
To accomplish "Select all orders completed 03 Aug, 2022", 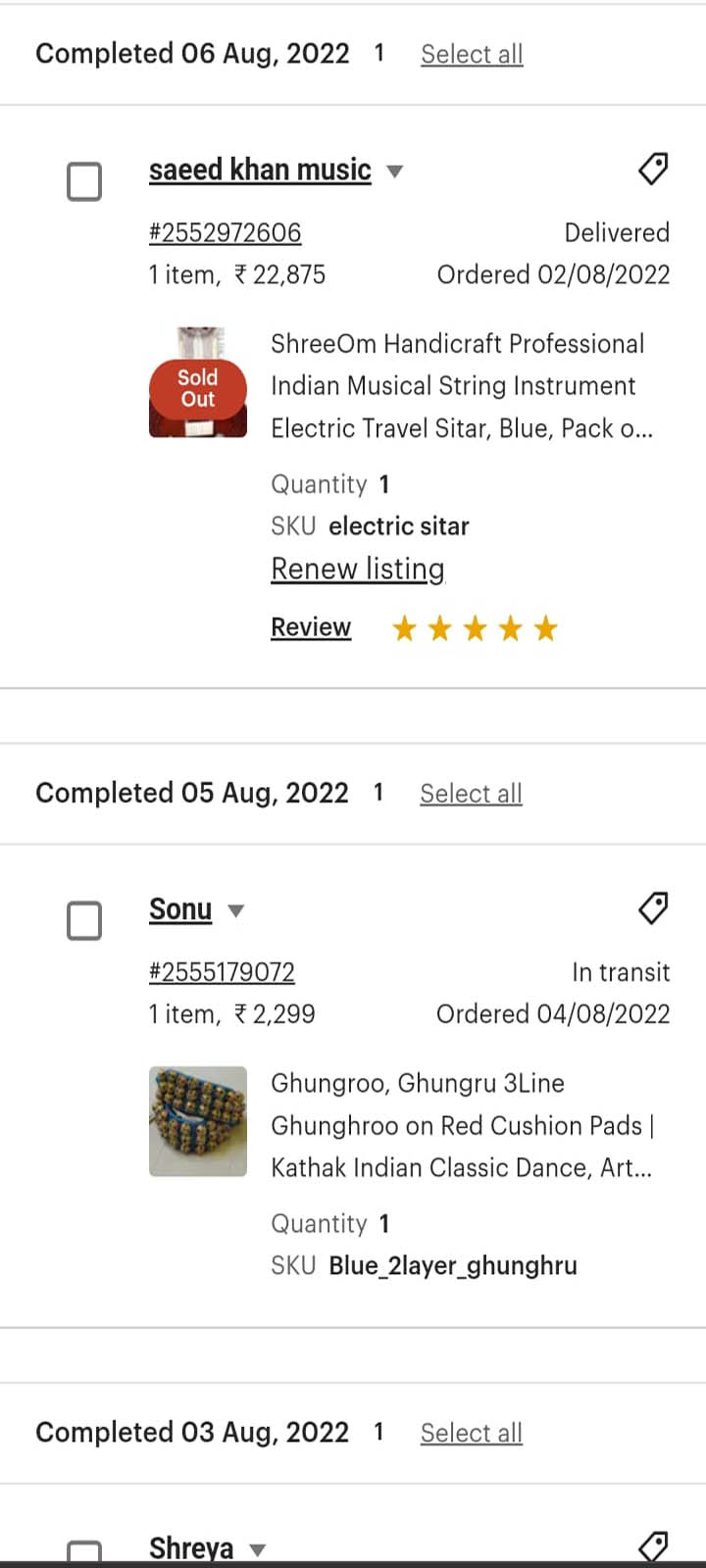I will click(471, 1433).
